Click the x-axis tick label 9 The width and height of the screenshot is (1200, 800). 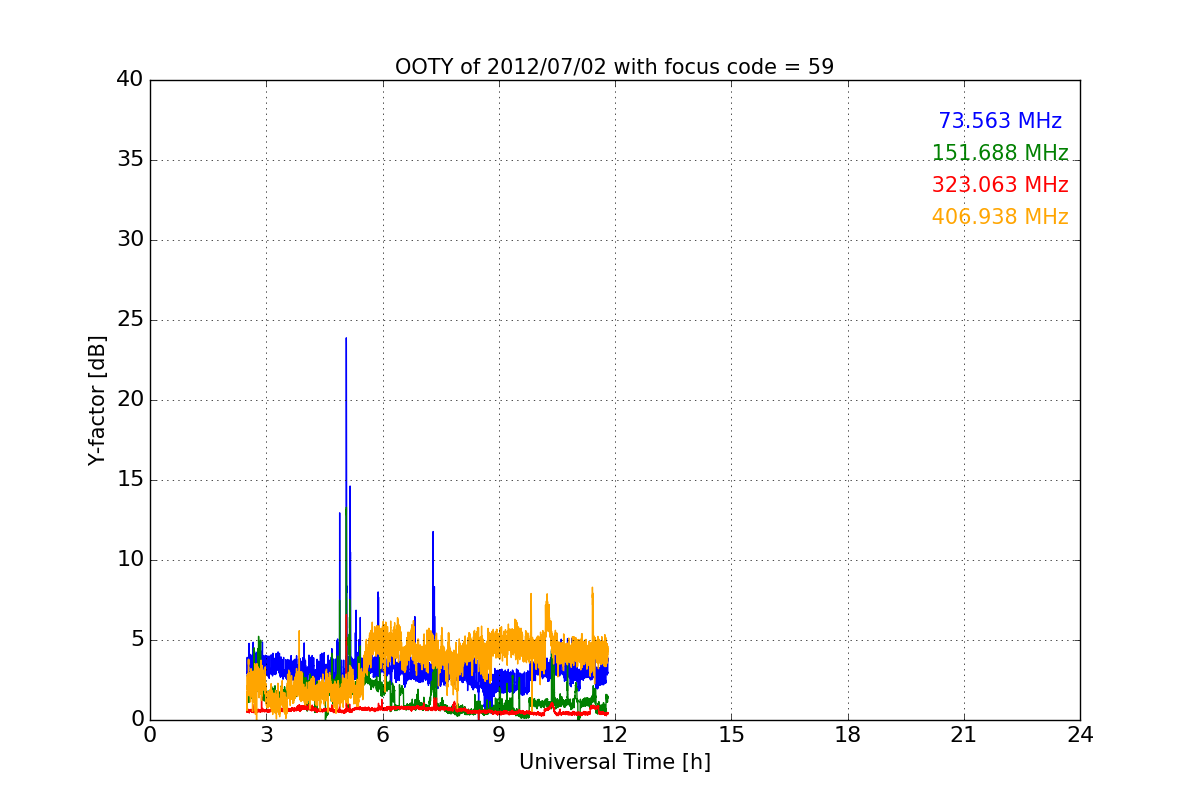pos(499,735)
